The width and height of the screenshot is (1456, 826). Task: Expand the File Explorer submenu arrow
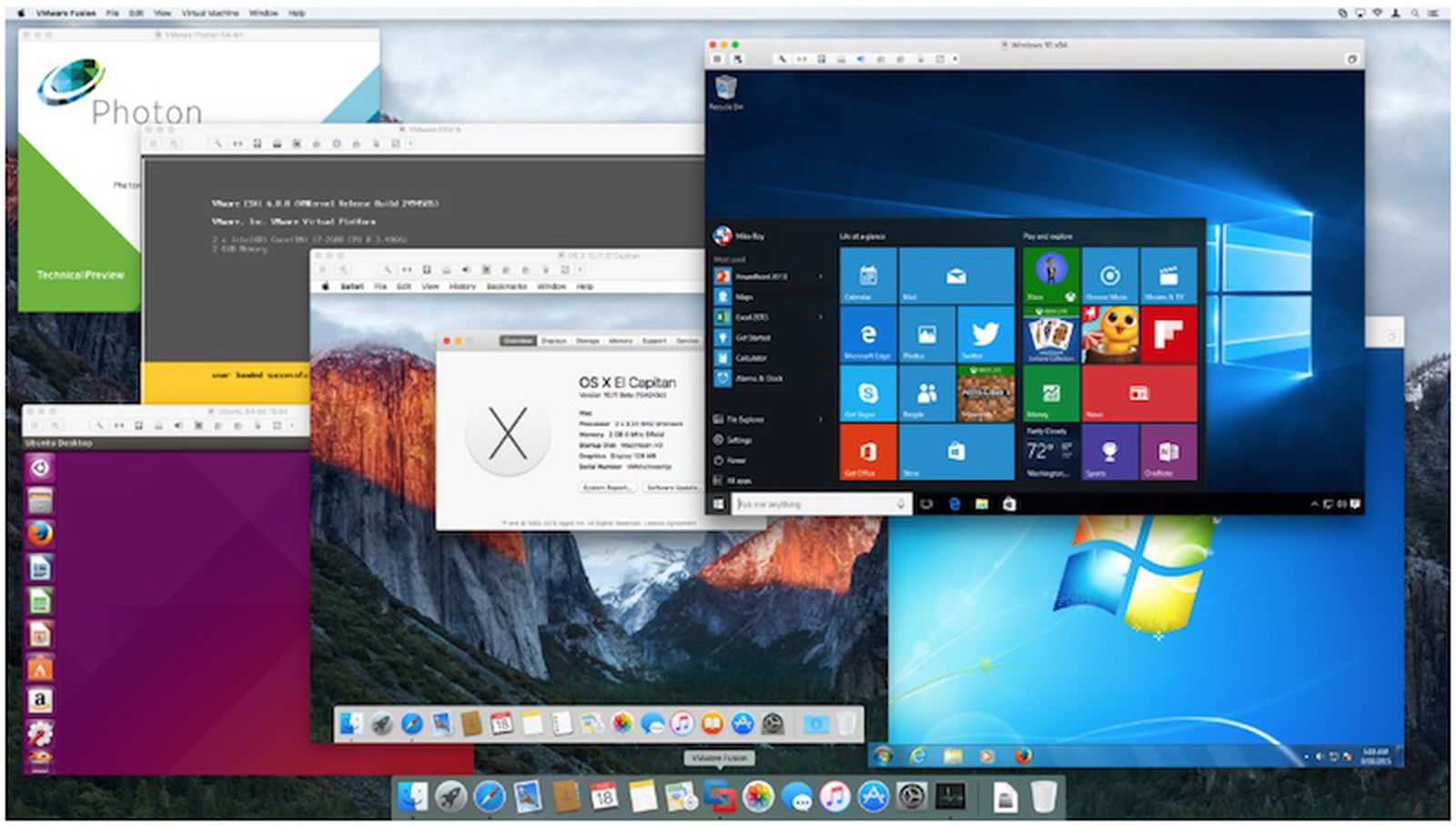pyautogui.click(x=821, y=419)
